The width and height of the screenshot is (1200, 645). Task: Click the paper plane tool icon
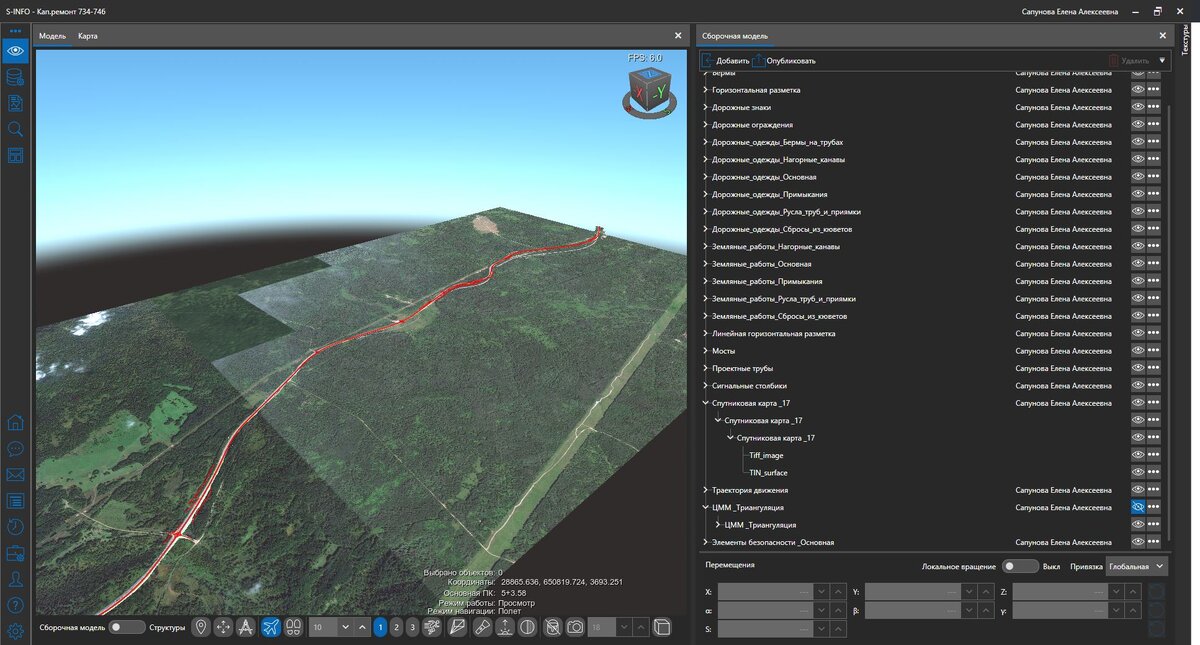[x=458, y=627]
